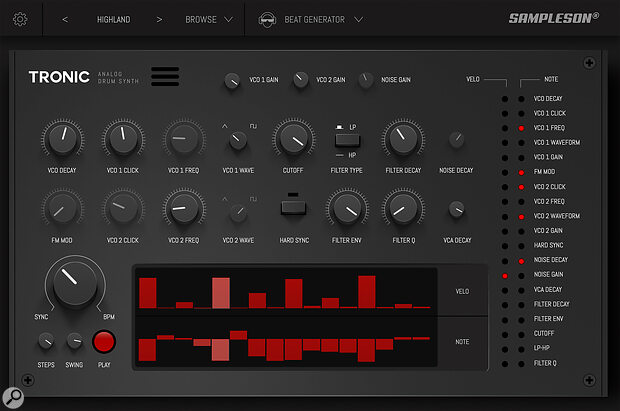This screenshot has height=411, width=620.
Task: Click the square wave symbol above VCO 1 WAVE
Action: click(253, 126)
